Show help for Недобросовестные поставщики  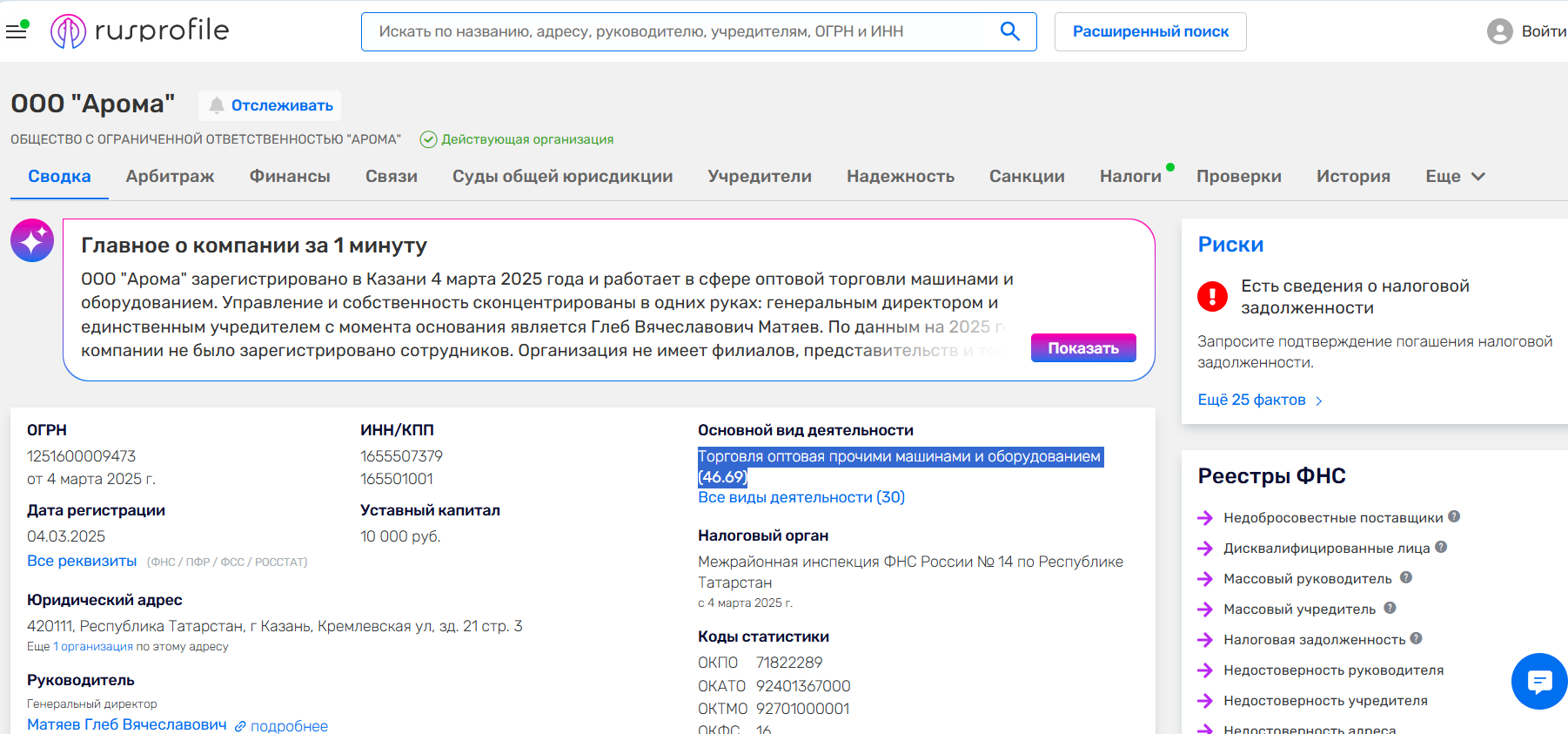coord(1454,516)
